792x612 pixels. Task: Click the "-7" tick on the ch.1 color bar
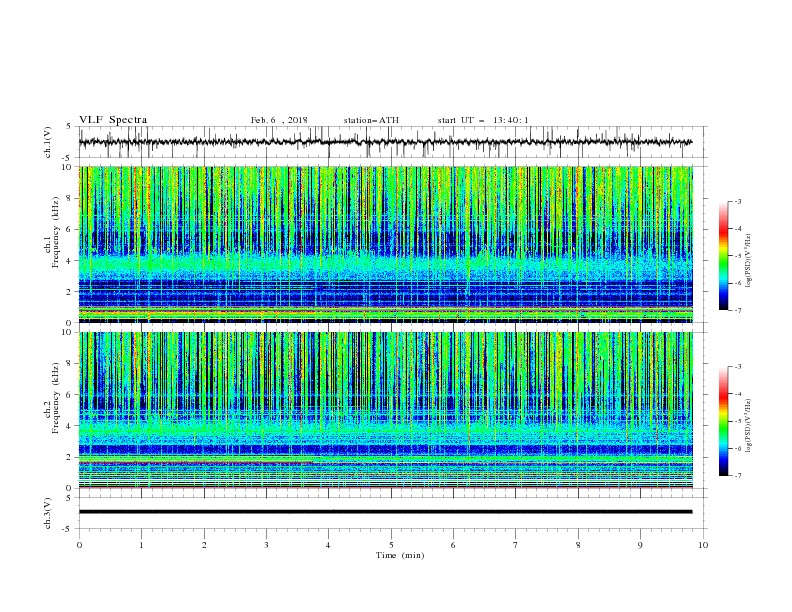click(x=737, y=310)
